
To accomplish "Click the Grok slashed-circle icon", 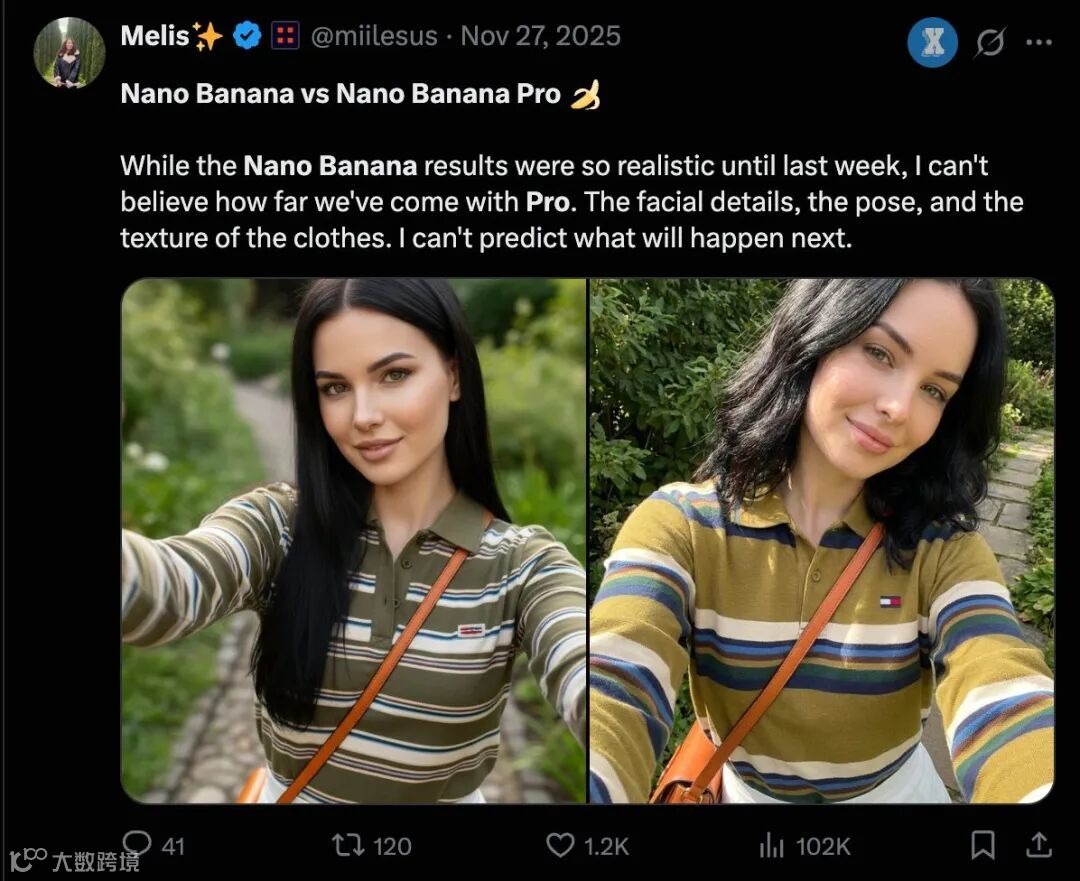I will pos(990,42).
